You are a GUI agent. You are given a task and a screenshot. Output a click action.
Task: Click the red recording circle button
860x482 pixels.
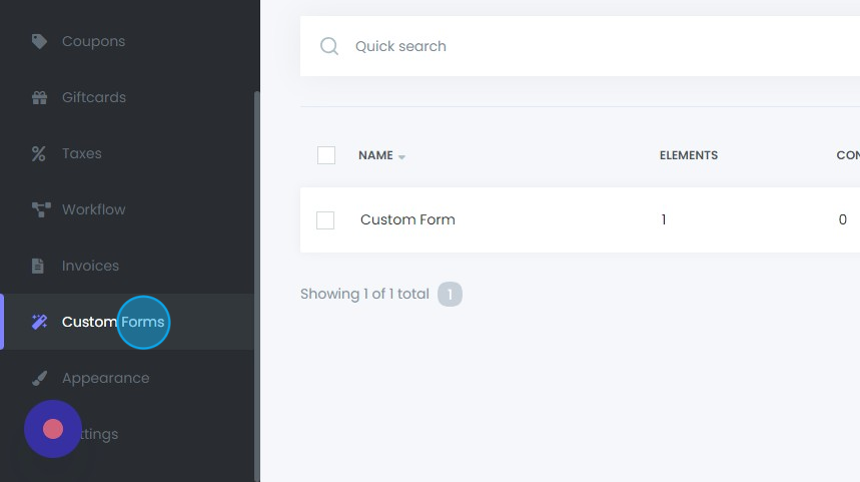click(x=53, y=429)
